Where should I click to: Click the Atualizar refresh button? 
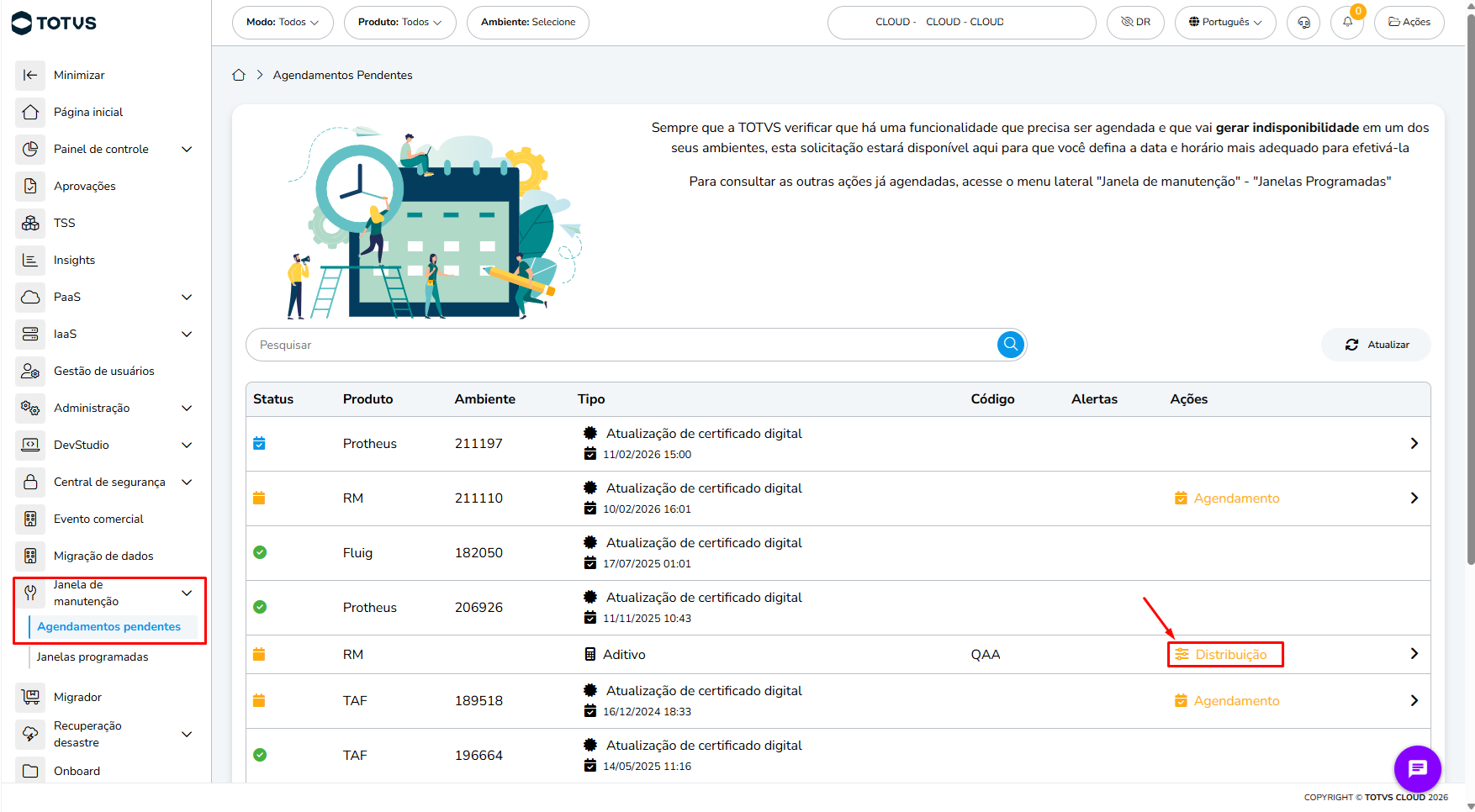click(x=1377, y=345)
